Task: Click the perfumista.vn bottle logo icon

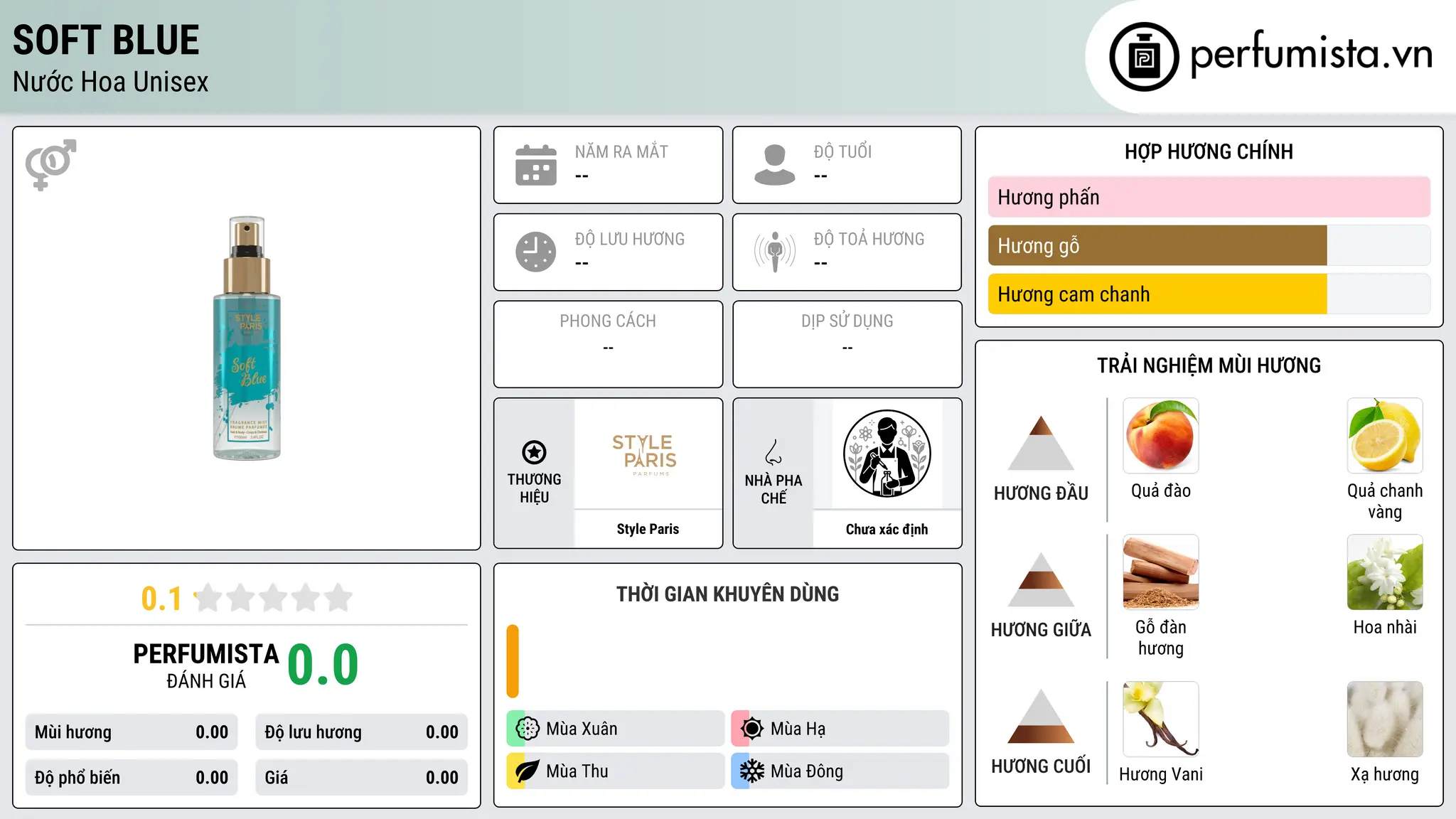Action: tap(1144, 57)
